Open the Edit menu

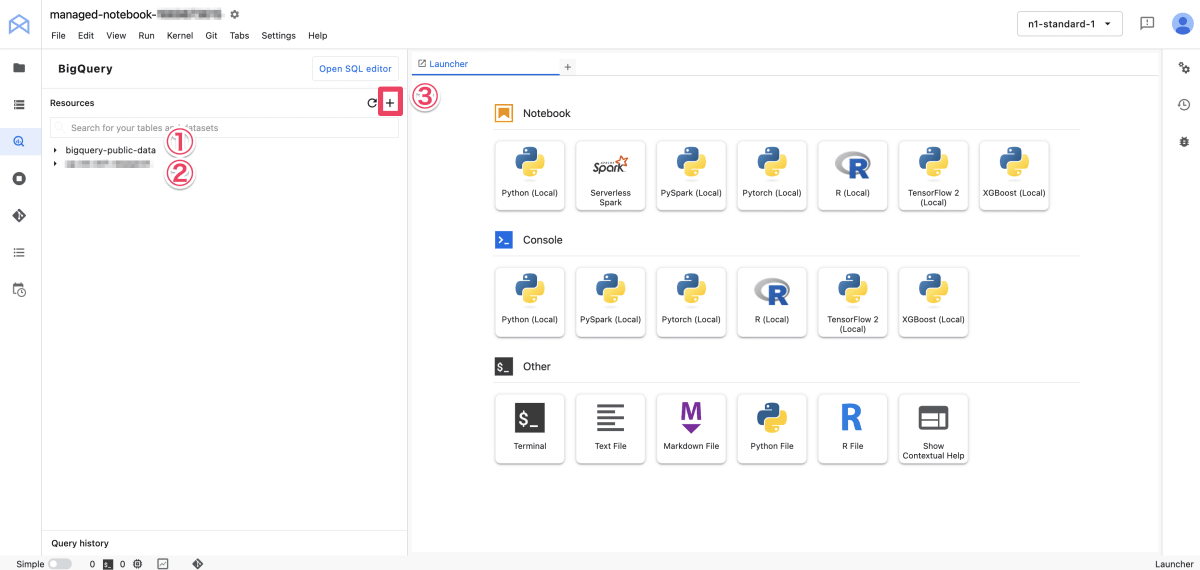tap(86, 35)
